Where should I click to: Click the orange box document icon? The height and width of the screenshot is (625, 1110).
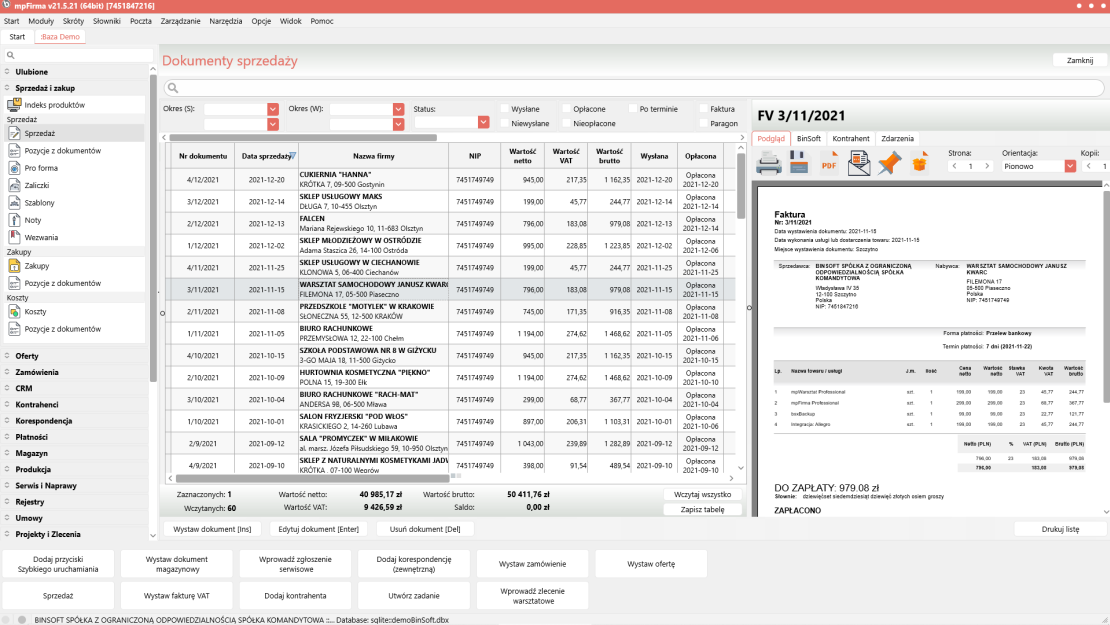[x=919, y=164]
